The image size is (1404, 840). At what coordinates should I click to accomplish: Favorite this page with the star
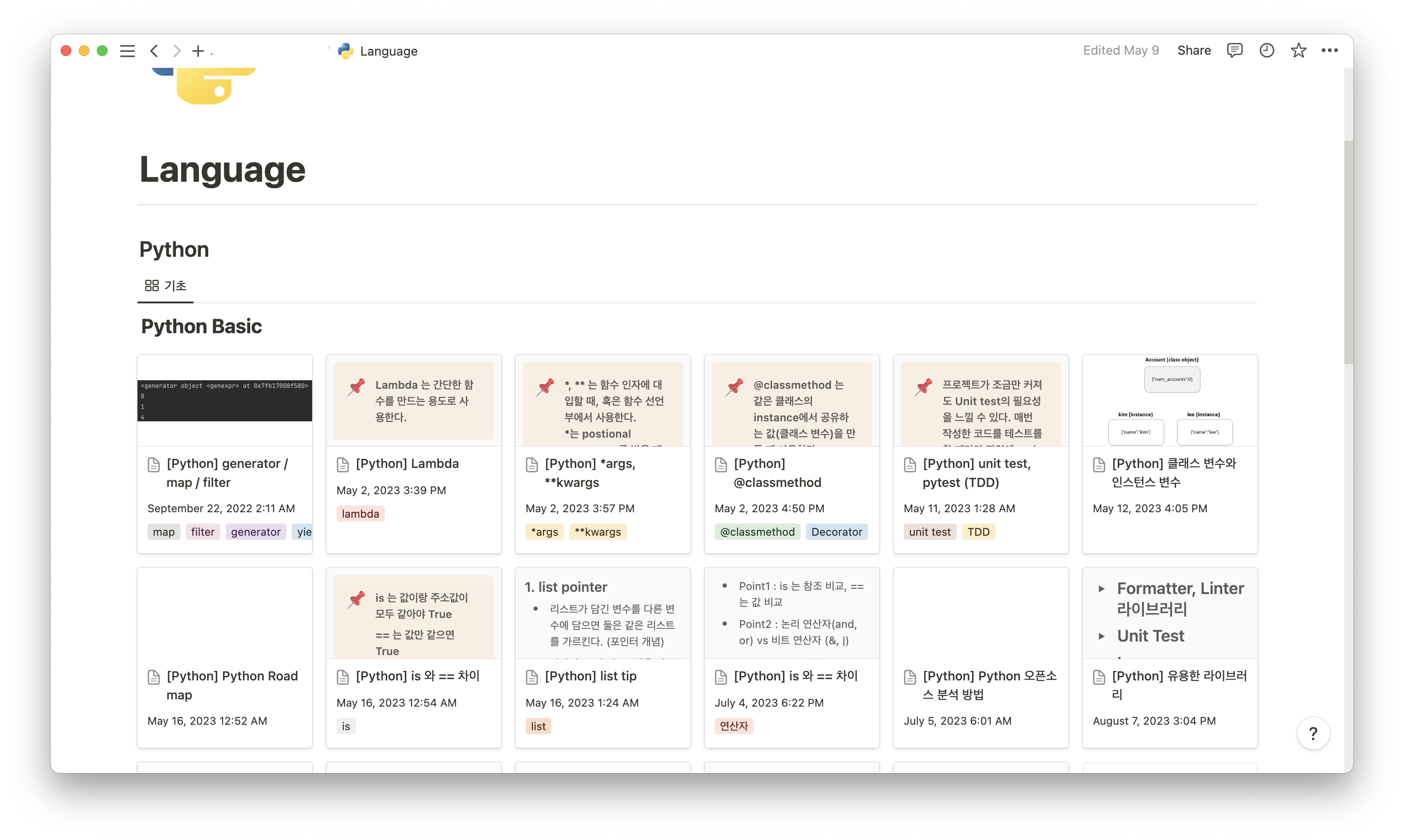[x=1298, y=50]
